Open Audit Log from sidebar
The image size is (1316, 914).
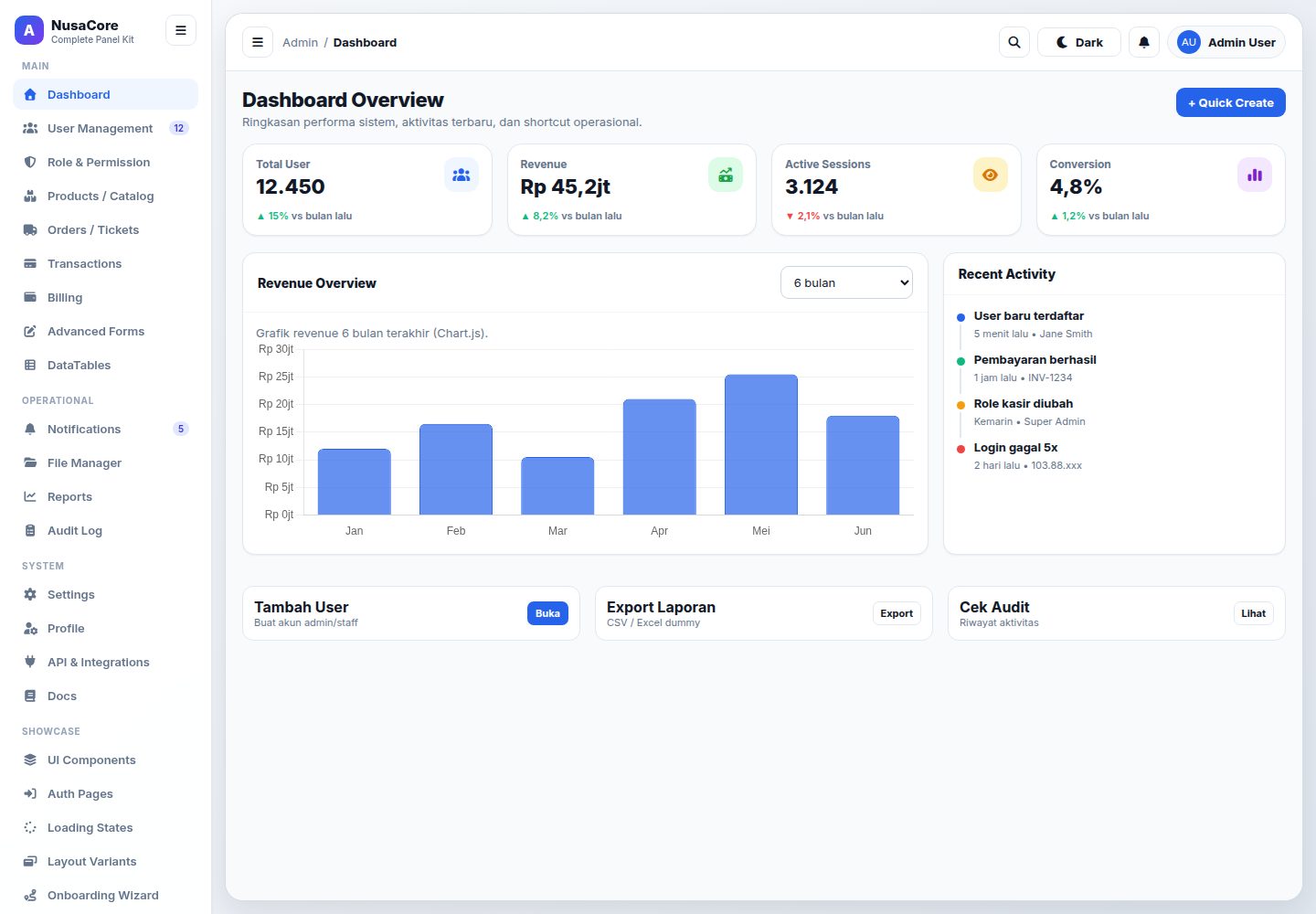click(x=106, y=530)
